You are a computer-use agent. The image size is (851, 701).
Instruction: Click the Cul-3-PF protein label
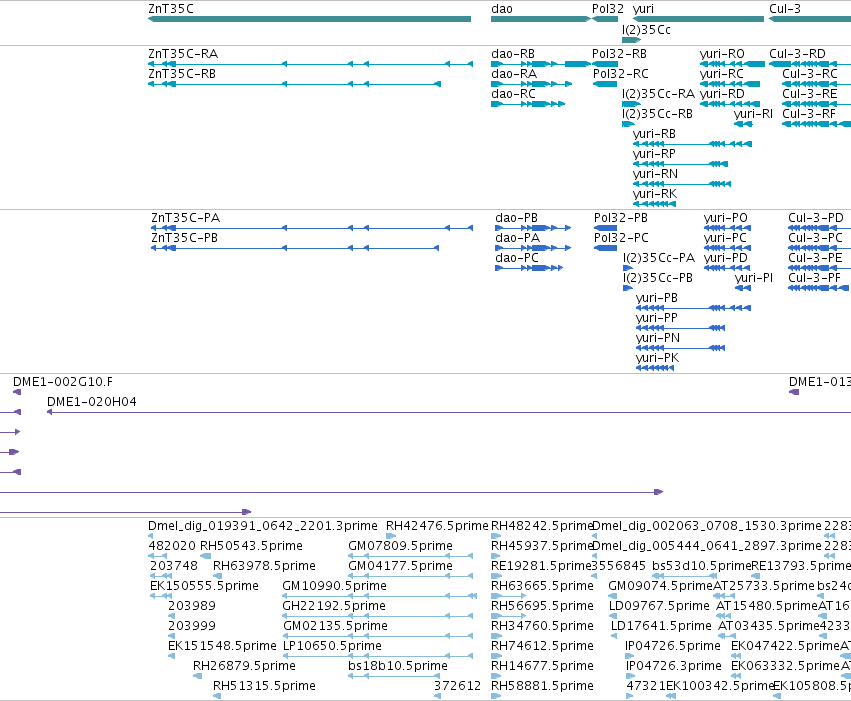[x=814, y=278]
